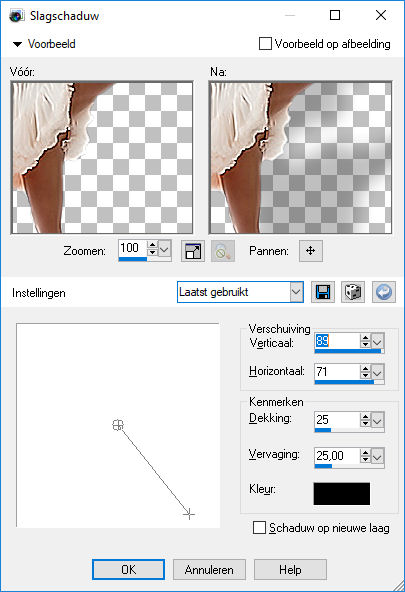Click the Dekking spinner arrows
The width and height of the screenshot is (405, 592).
click(x=365, y=419)
